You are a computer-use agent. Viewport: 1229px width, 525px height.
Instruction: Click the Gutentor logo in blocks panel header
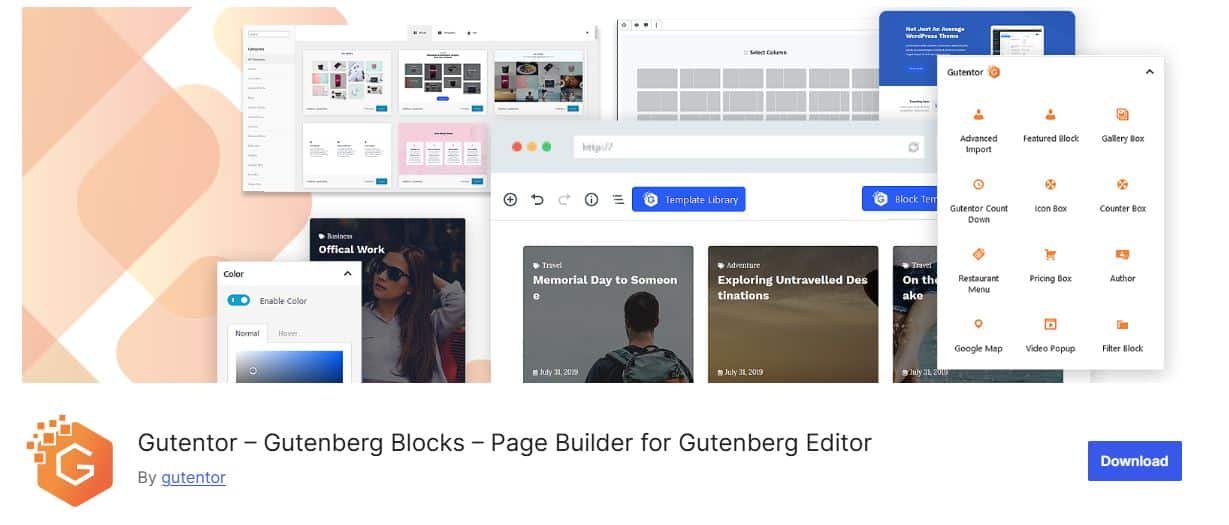pos(994,72)
